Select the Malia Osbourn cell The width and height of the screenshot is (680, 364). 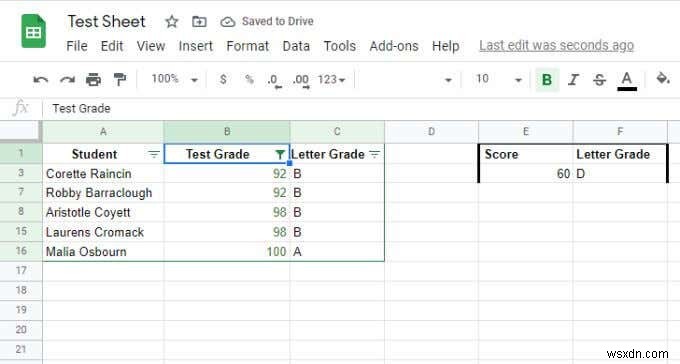tap(103, 252)
